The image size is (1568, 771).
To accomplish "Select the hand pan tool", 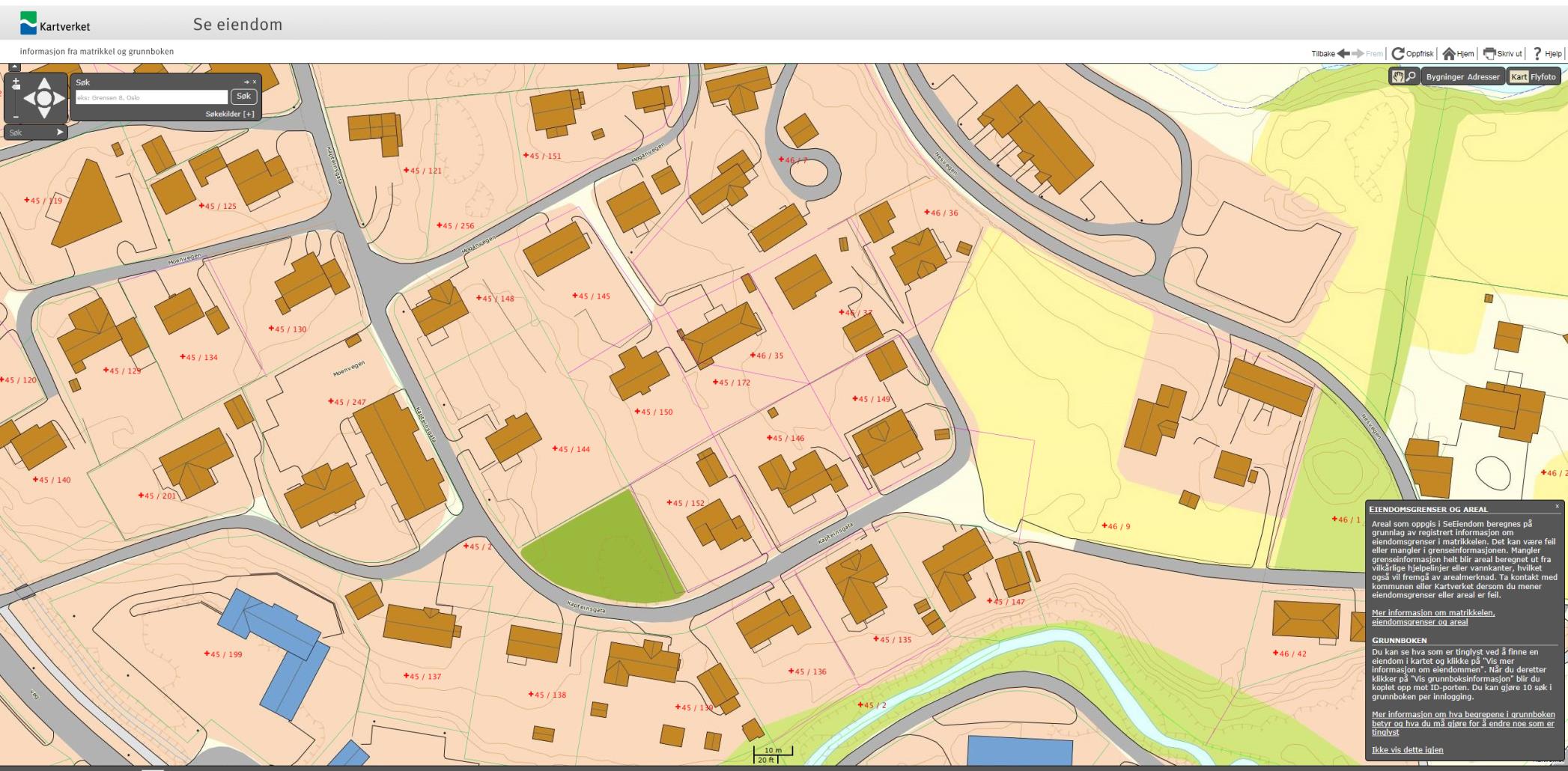I will [x=1397, y=76].
